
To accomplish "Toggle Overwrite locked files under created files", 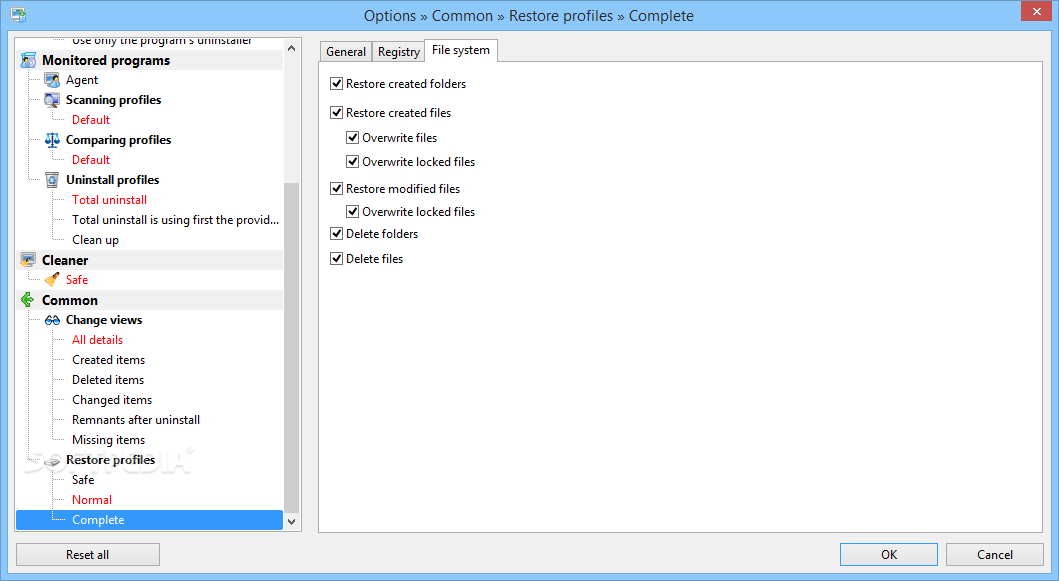I will [x=353, y=162].
